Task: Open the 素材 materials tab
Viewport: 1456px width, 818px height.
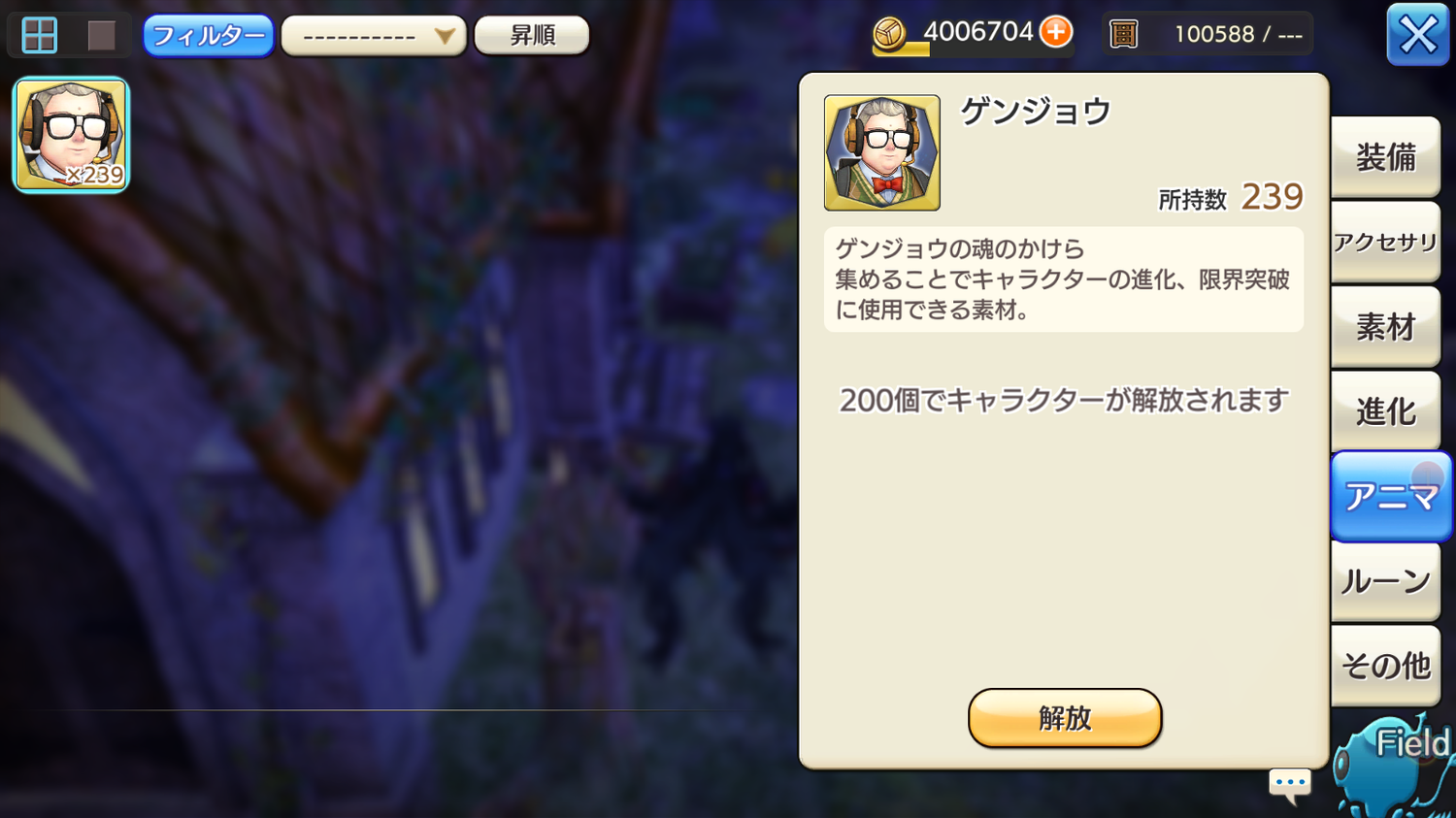Action: coord(1385,327)
